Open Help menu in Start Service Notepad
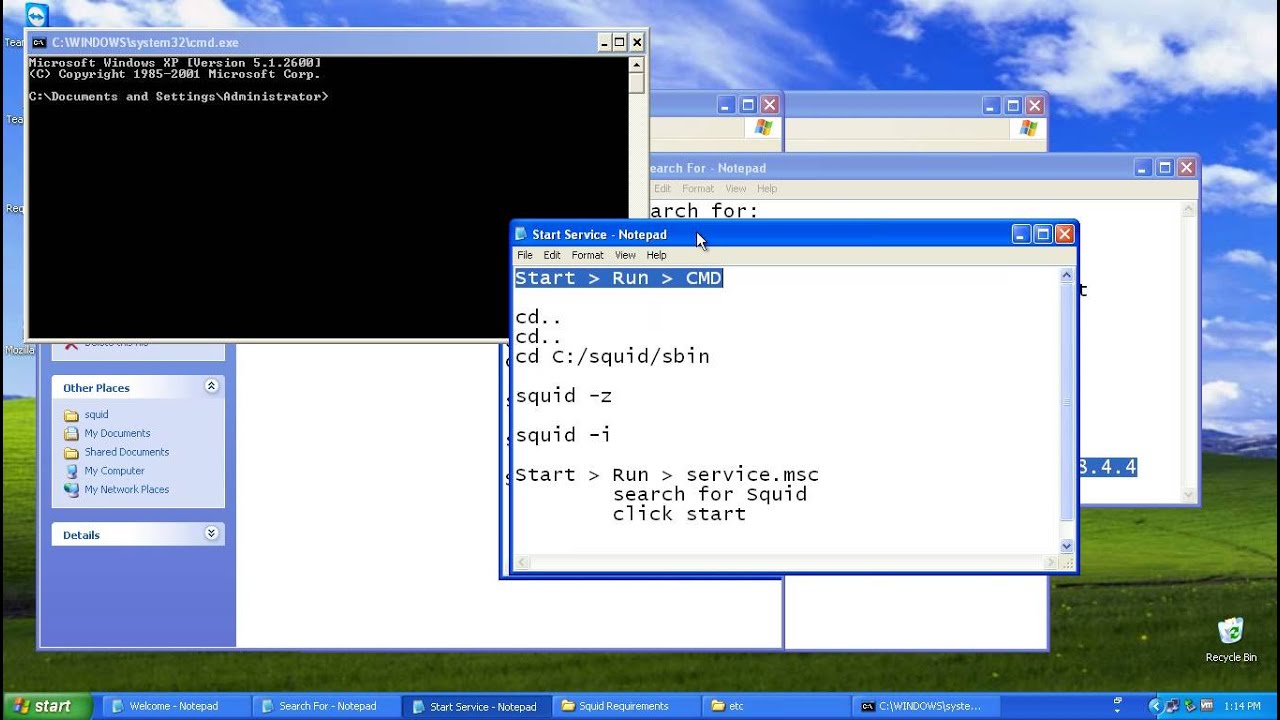 (x=656, y=255)
